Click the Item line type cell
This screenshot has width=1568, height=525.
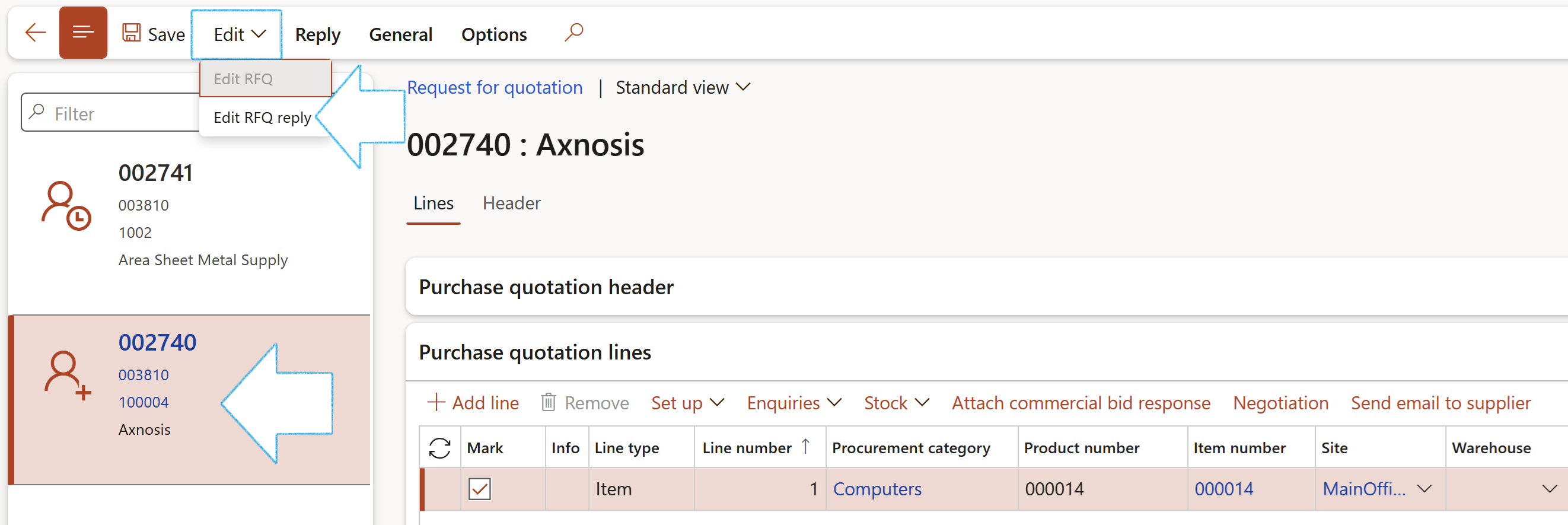click(641, 488)
